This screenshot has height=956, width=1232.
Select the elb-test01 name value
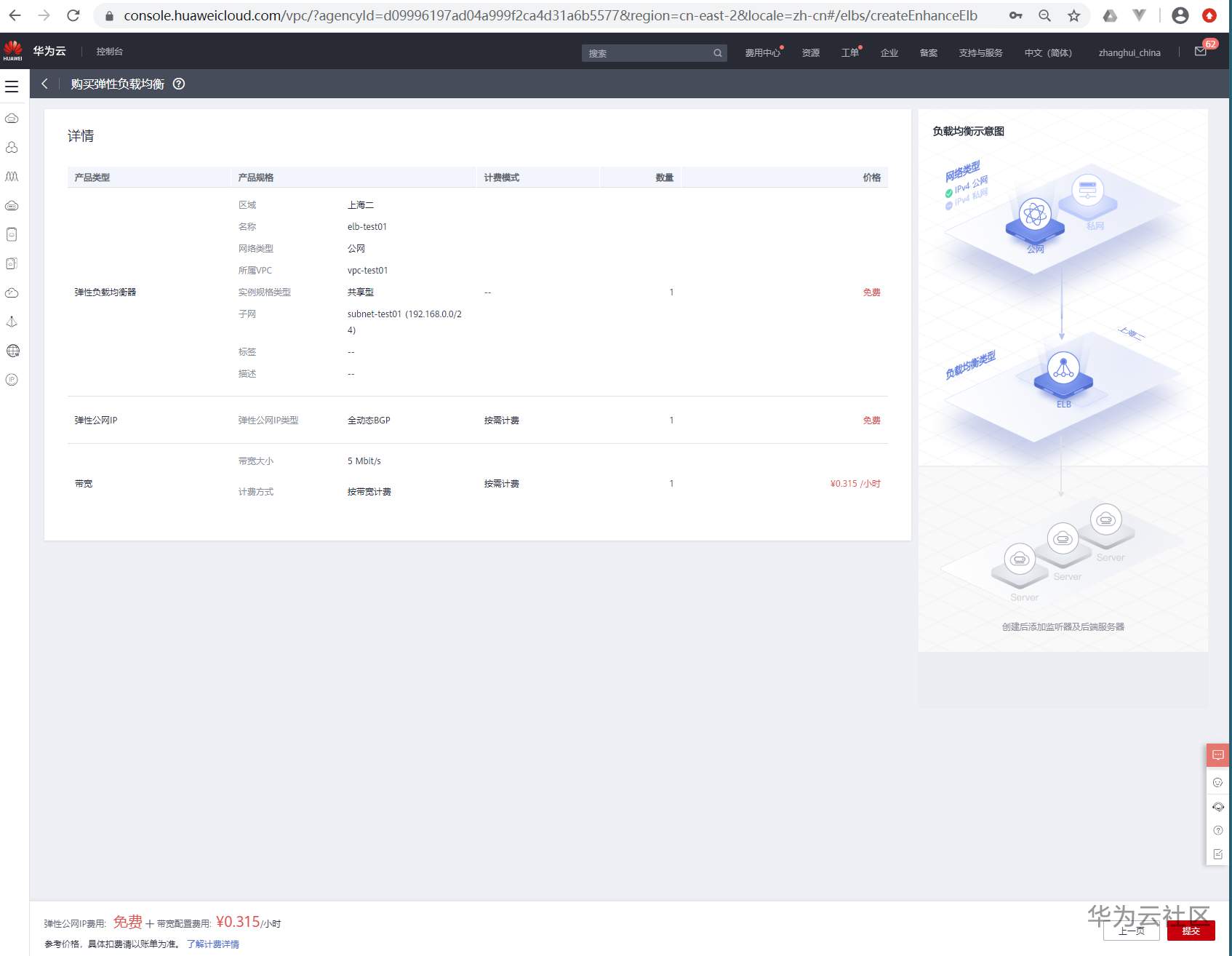click(367, 226)
